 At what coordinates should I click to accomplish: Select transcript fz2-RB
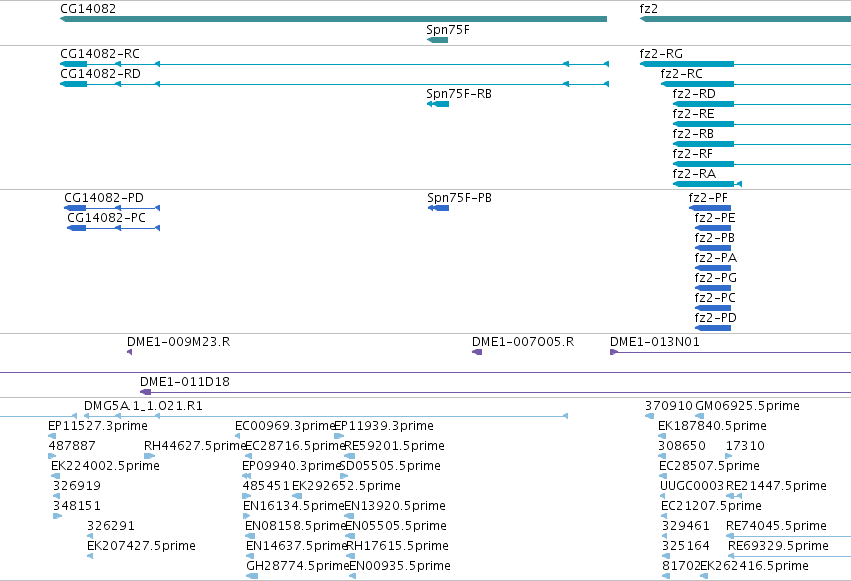point(762,144)
